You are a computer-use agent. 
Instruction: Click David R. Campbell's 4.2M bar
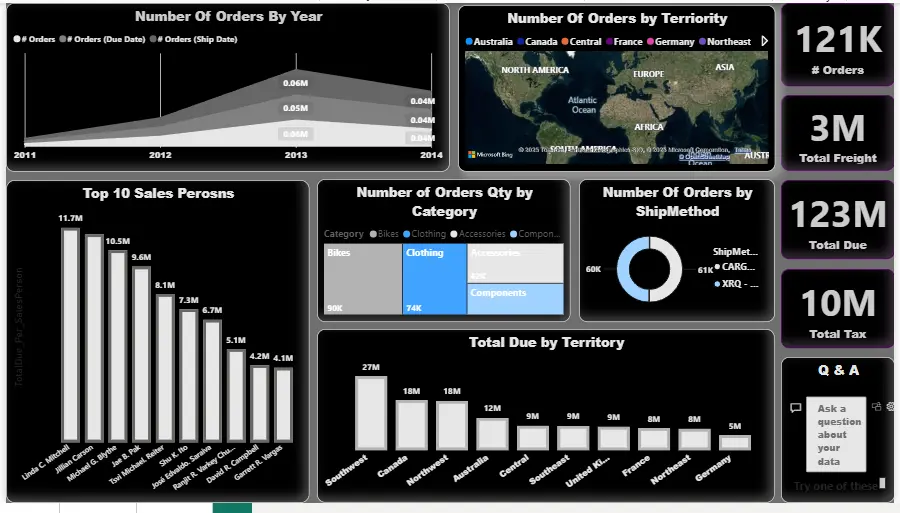259,404
